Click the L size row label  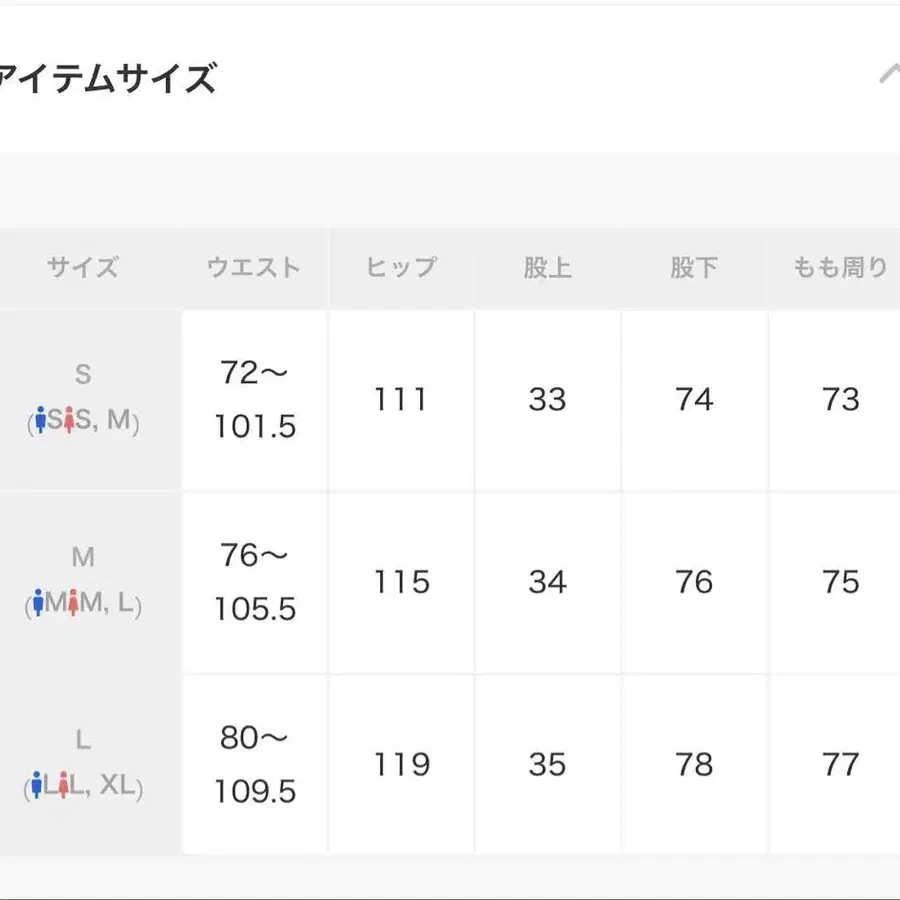[83, 740]
